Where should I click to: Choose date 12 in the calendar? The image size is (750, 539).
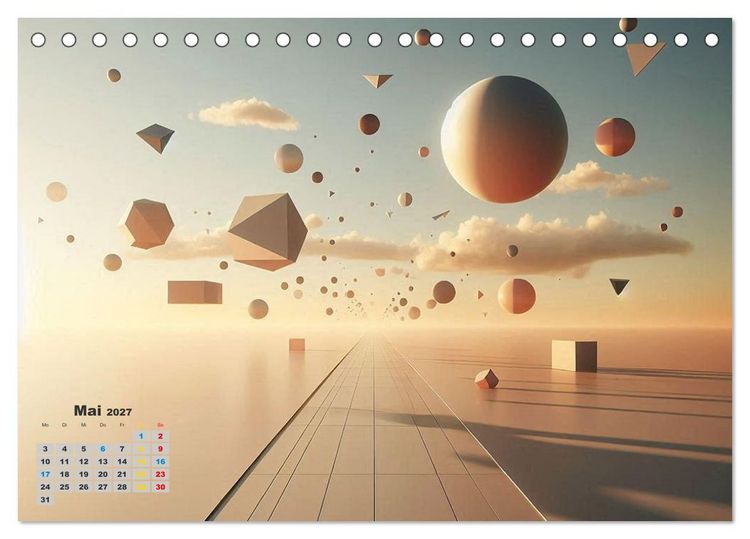tap(84, 462)
